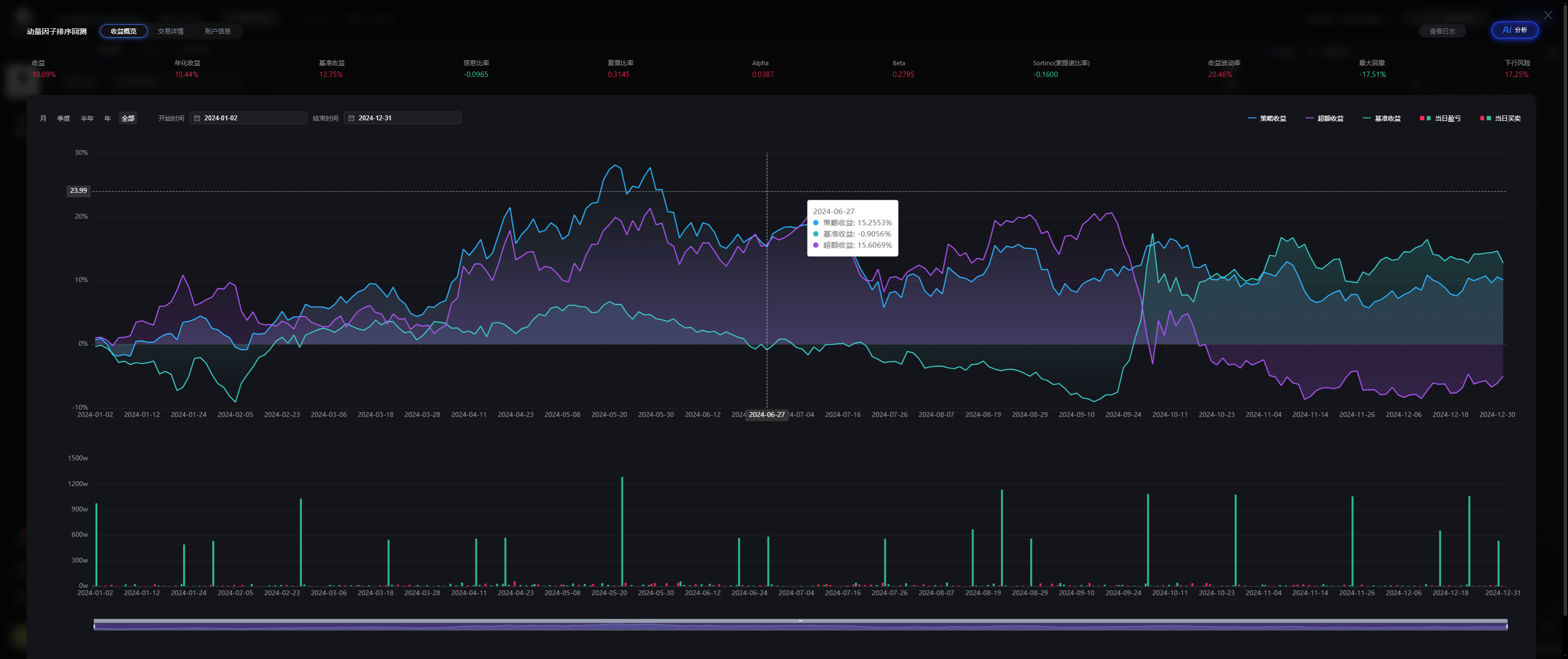Screen dimensions: 1568x659
Task: Click the 收益波动率 value 20.46%
Action: [1220, 75]
